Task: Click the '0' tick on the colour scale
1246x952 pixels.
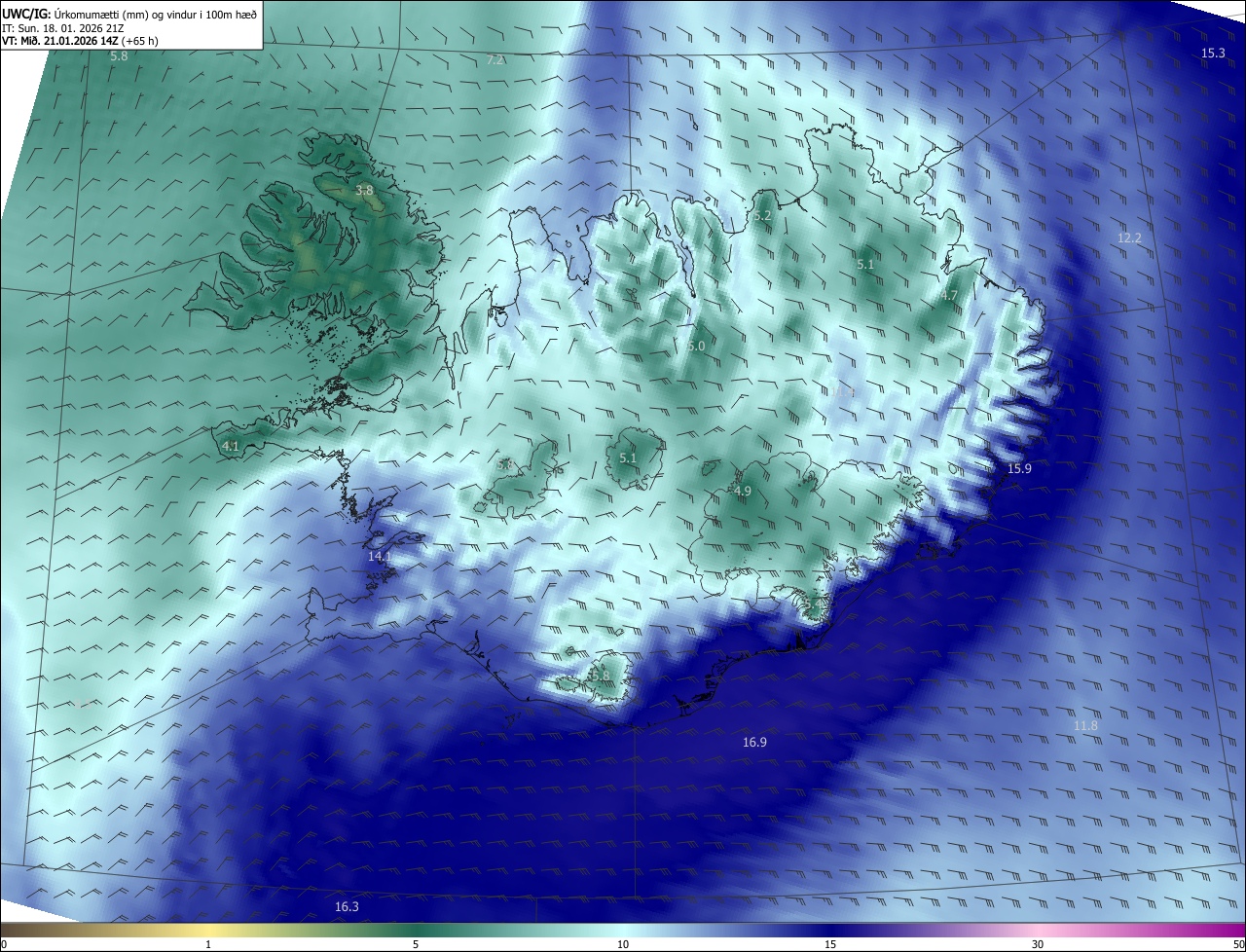Action: tap(4, 944)
